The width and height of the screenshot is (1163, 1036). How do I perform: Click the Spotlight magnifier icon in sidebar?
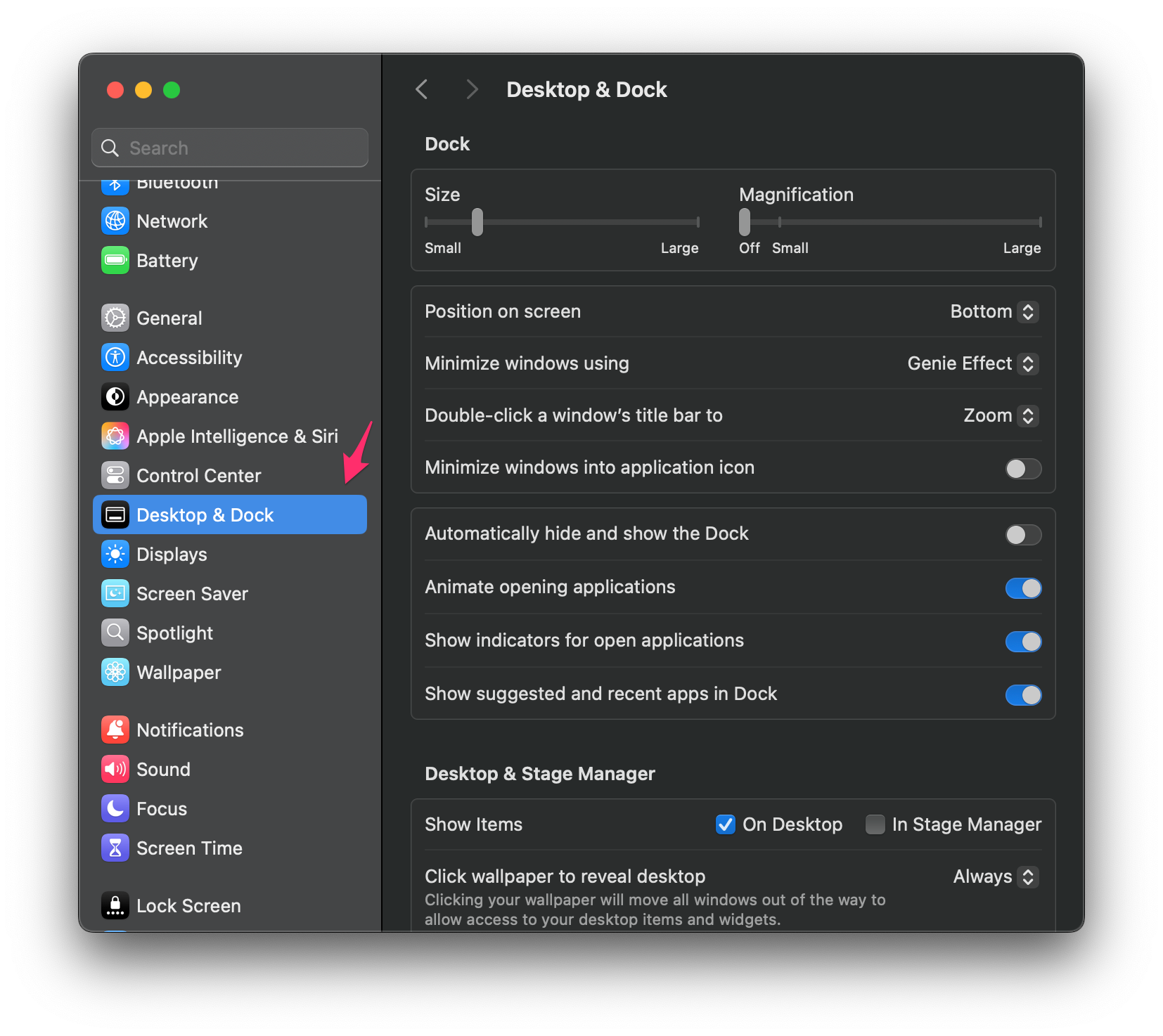[115, 633]
